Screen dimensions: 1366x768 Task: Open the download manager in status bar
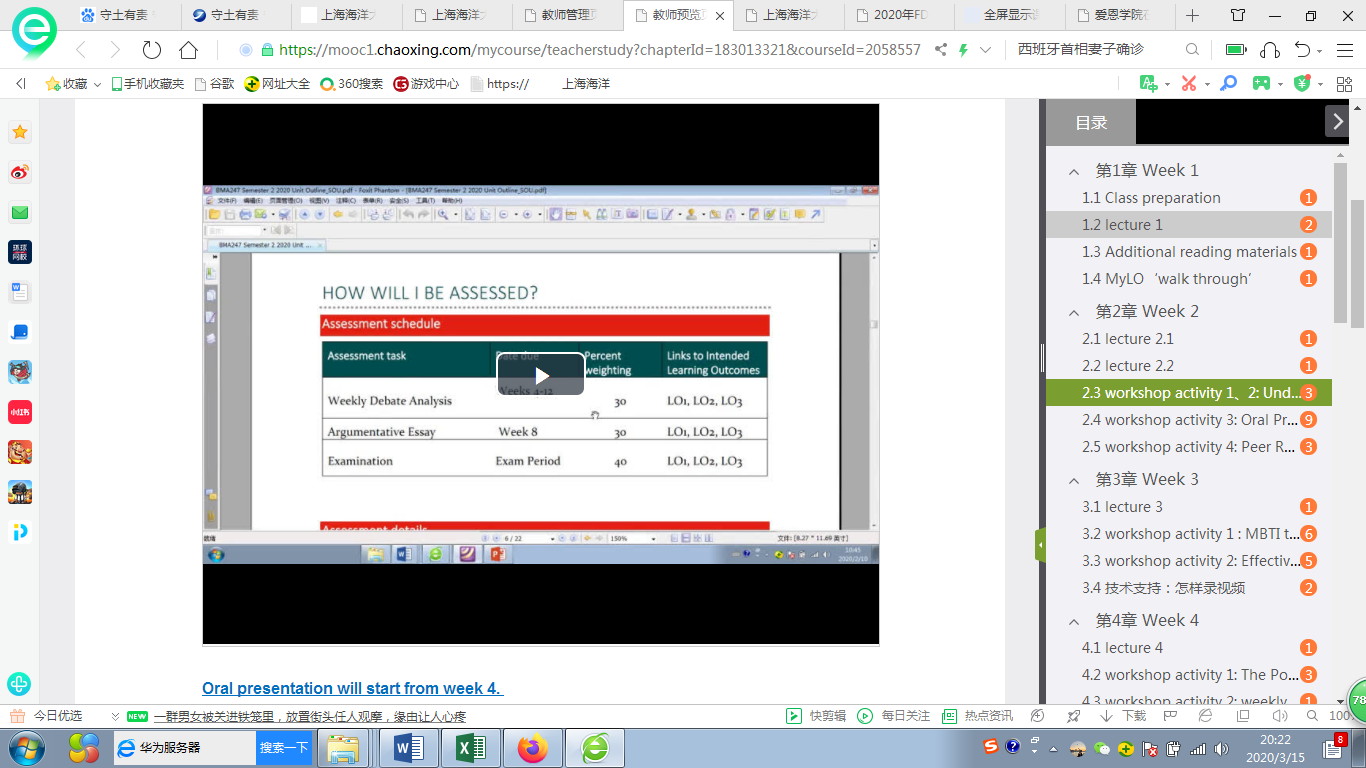coord(1124,716)
